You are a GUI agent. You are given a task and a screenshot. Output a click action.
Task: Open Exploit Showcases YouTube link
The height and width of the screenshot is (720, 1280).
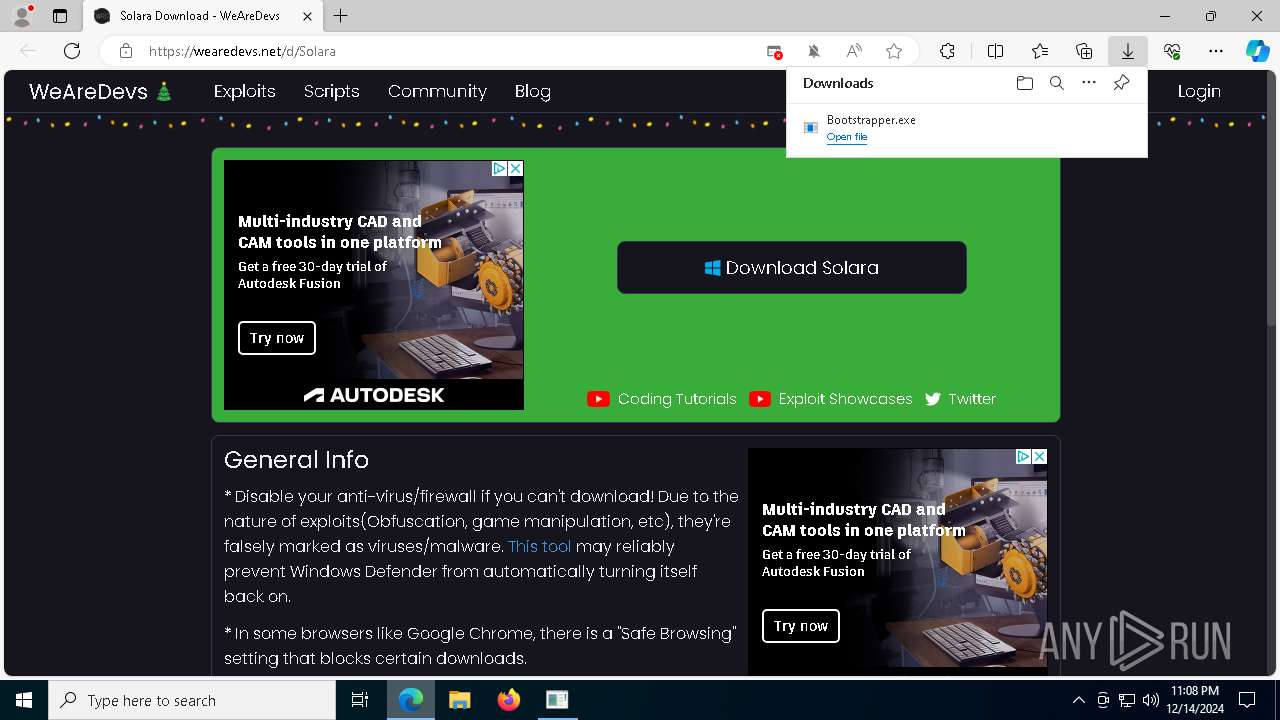pos(831,399)
